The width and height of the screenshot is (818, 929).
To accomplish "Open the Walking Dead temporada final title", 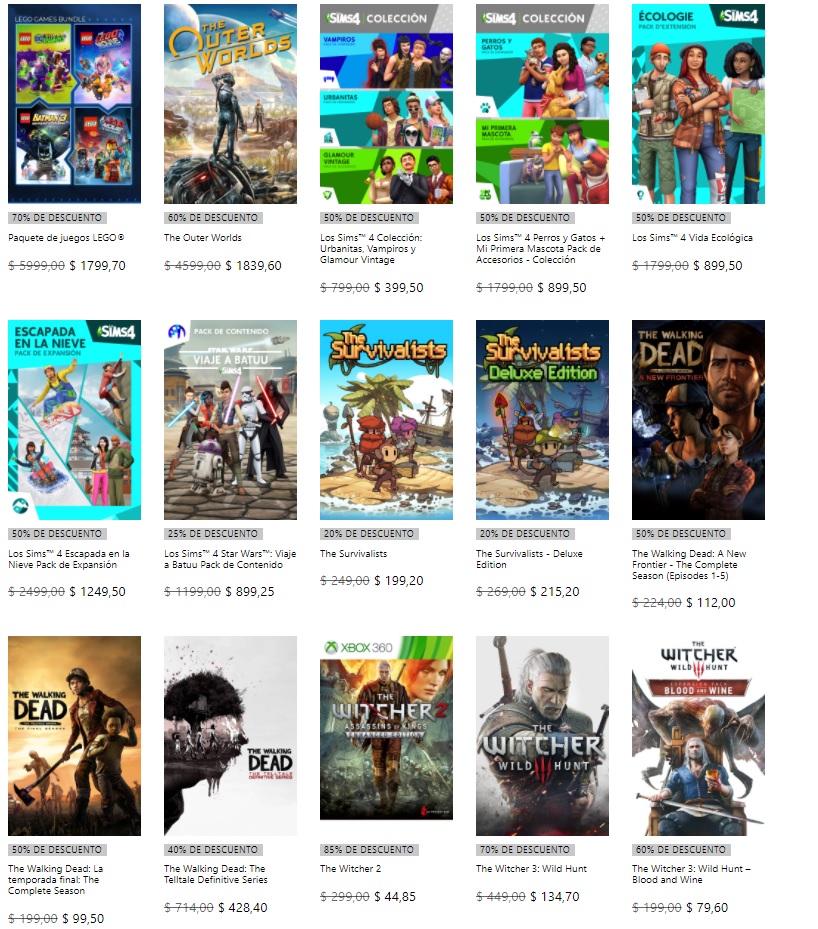I will point(56,880).
